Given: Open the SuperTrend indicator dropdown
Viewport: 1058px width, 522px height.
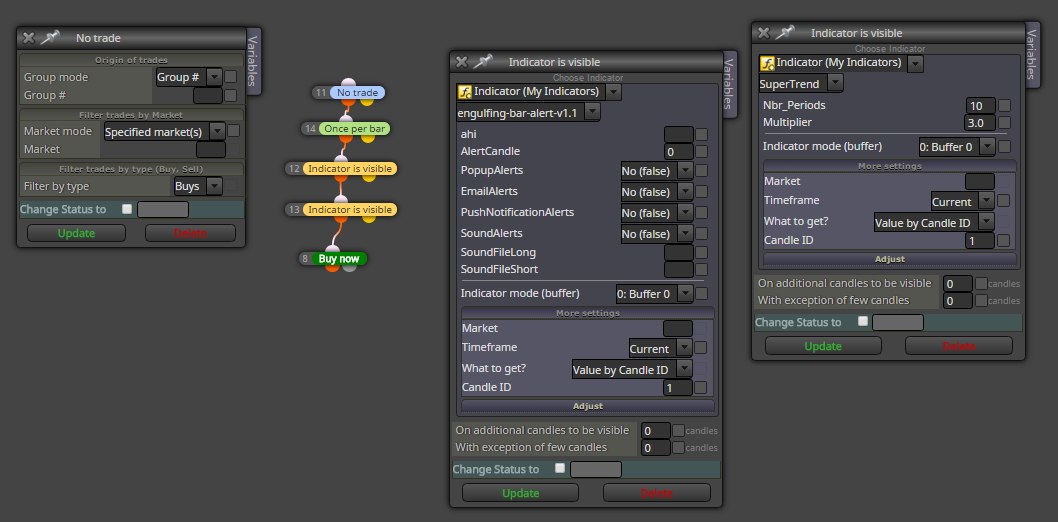Looking at the screenshot, I should point(801,84).
